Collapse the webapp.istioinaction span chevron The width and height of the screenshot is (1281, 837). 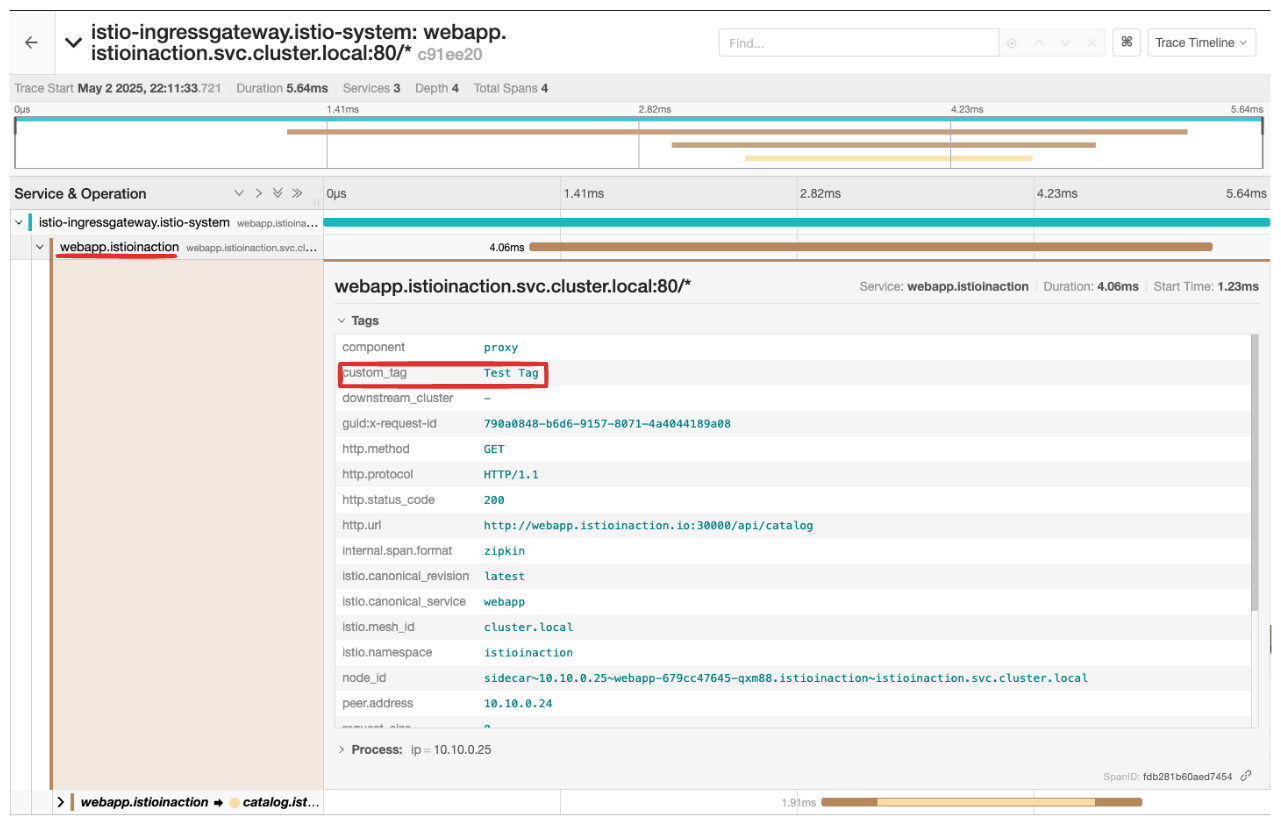pos(40,247)
